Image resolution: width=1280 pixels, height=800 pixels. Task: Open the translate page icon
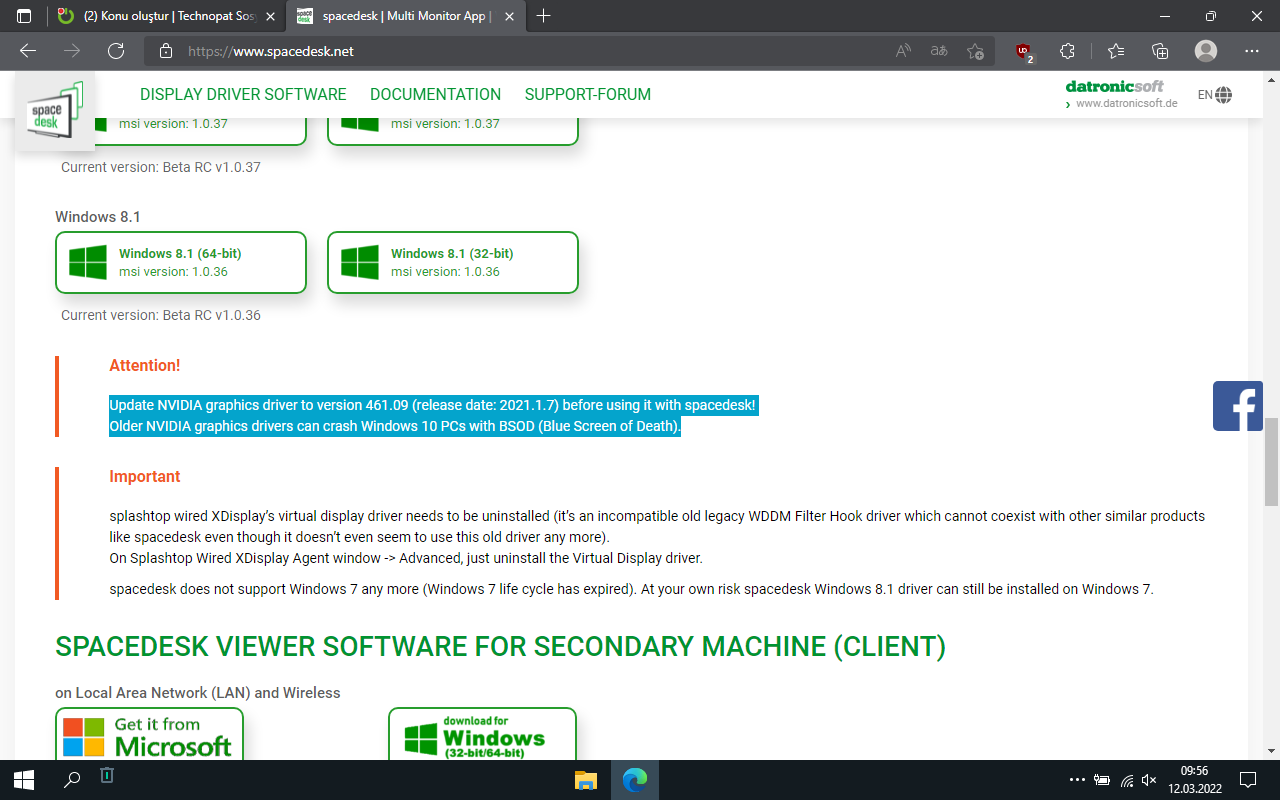pyautogui.click(x=939, y=51)
